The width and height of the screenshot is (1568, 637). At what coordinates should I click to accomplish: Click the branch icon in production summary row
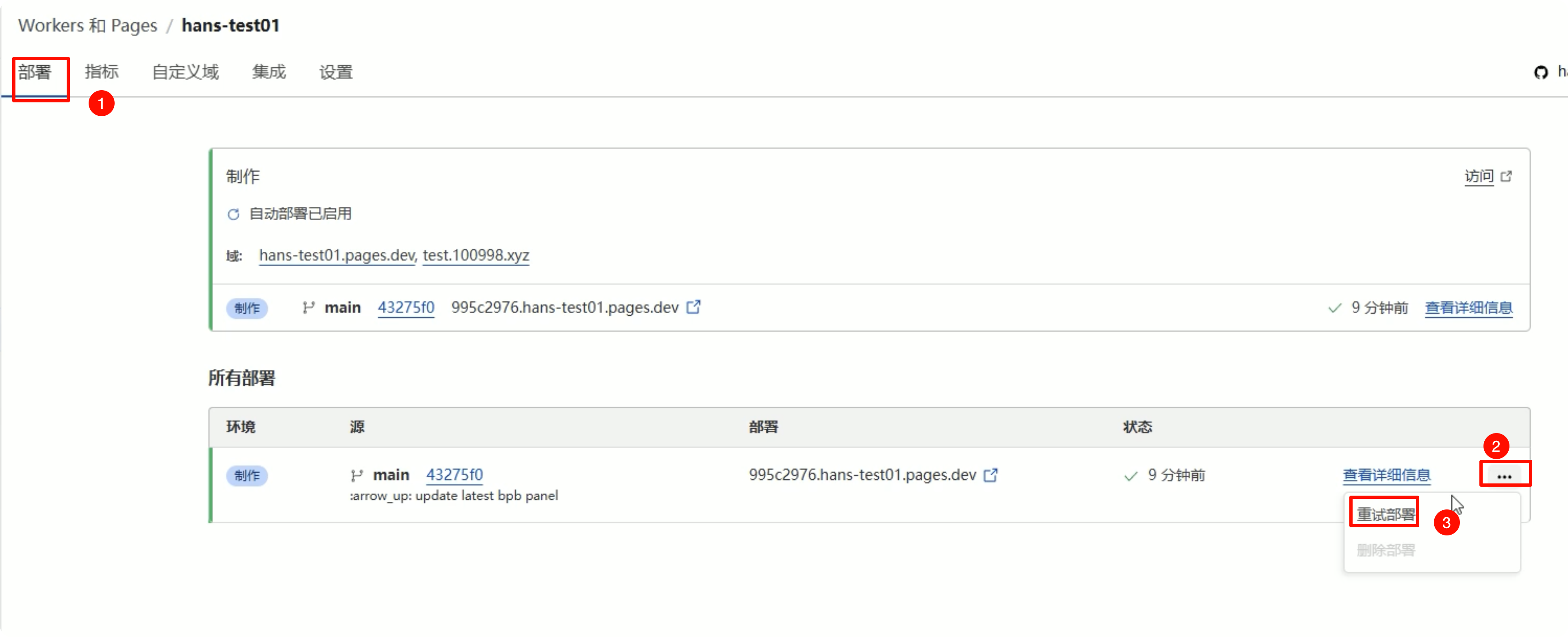(308, 308)
